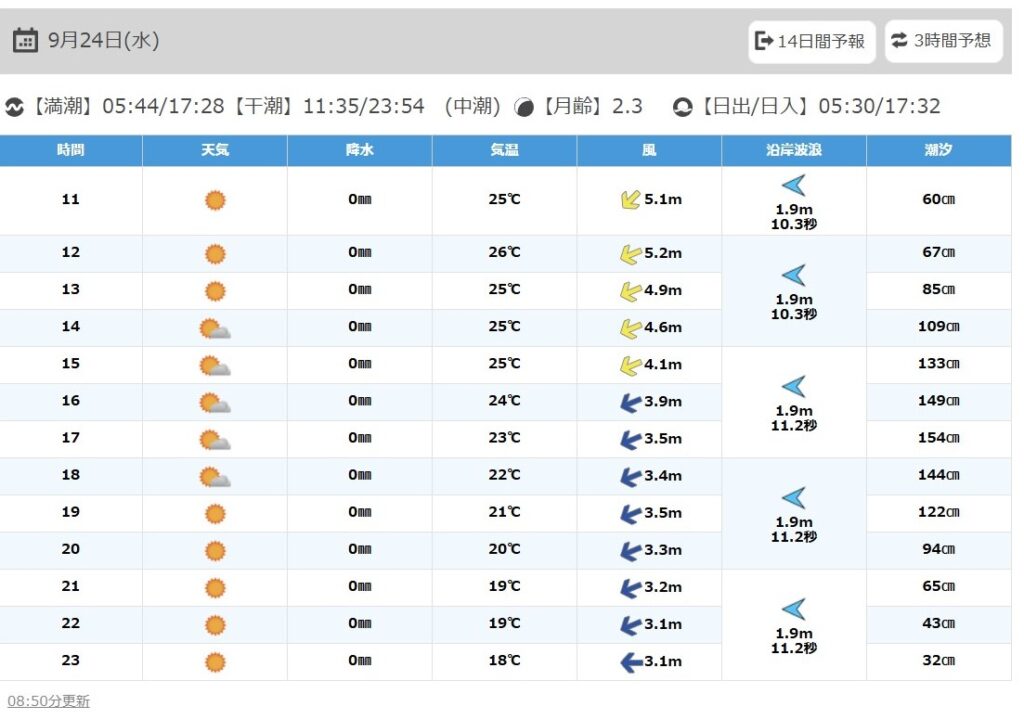This screenshot has width=1024, height=719.
Task: Click the yellow wind arrow at 4.9m
Action: [630, 291]
